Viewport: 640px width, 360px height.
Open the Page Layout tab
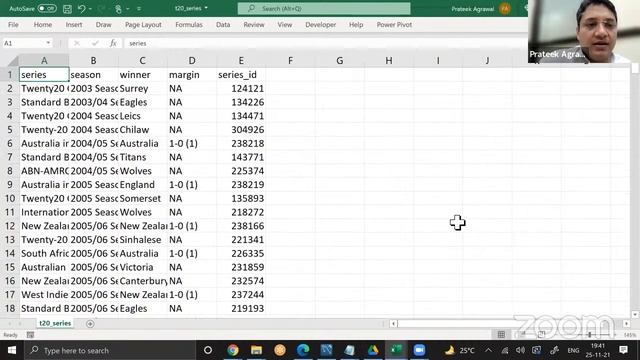(x=143, y=24)
